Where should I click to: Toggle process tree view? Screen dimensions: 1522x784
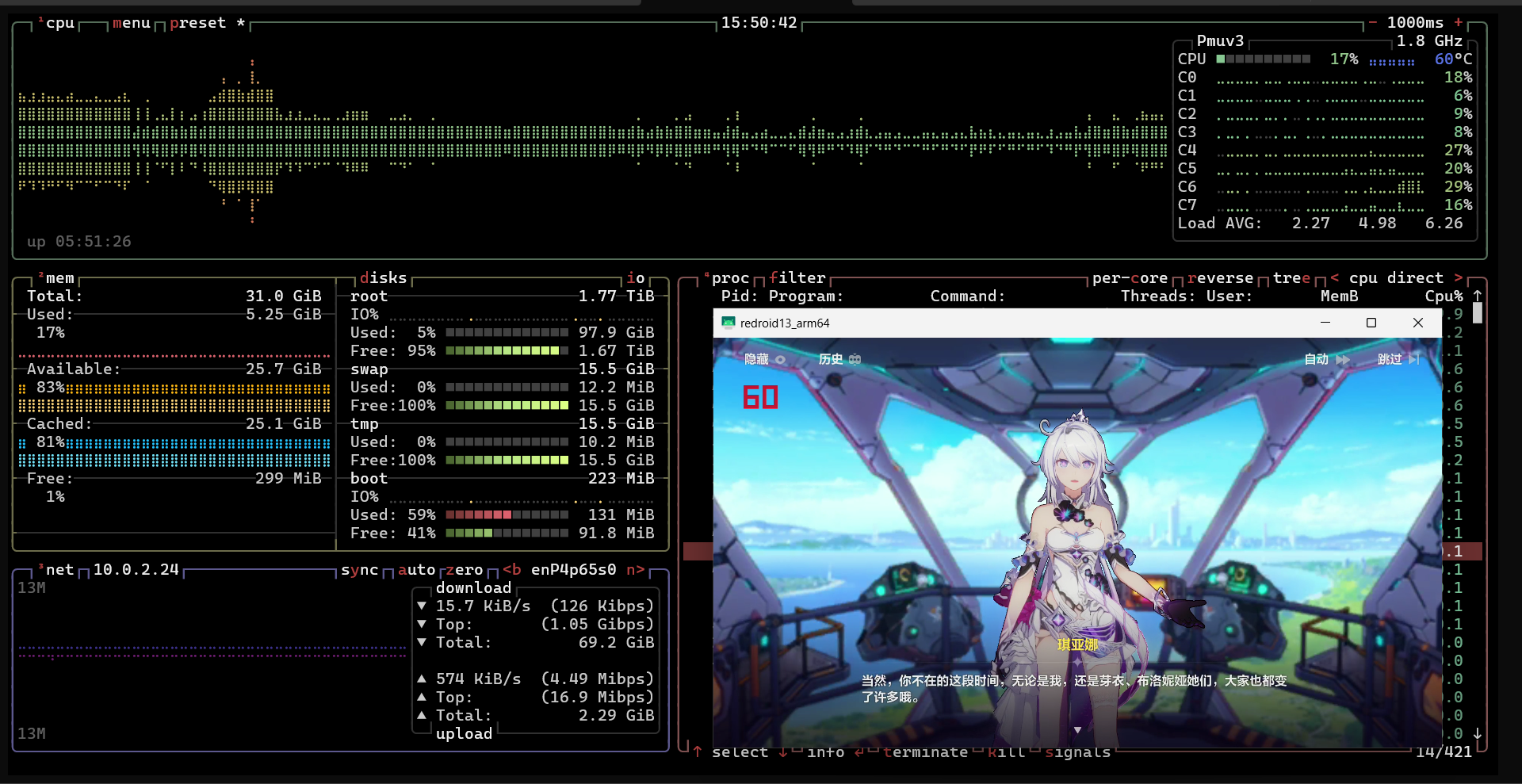click(1292, 277)
